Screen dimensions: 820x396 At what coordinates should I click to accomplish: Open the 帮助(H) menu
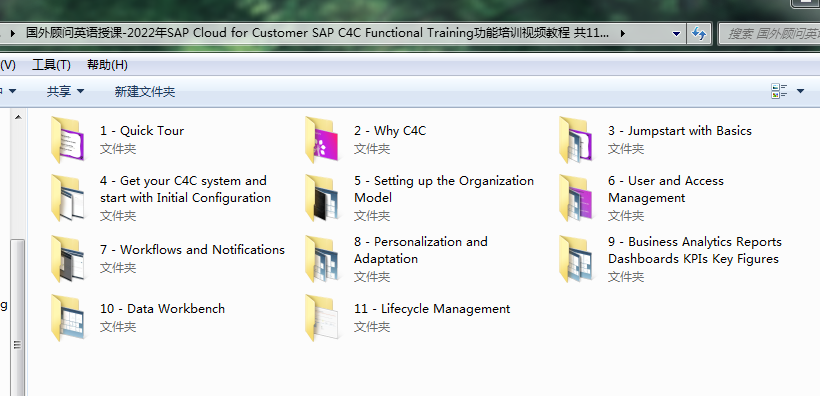pos(107,65)
